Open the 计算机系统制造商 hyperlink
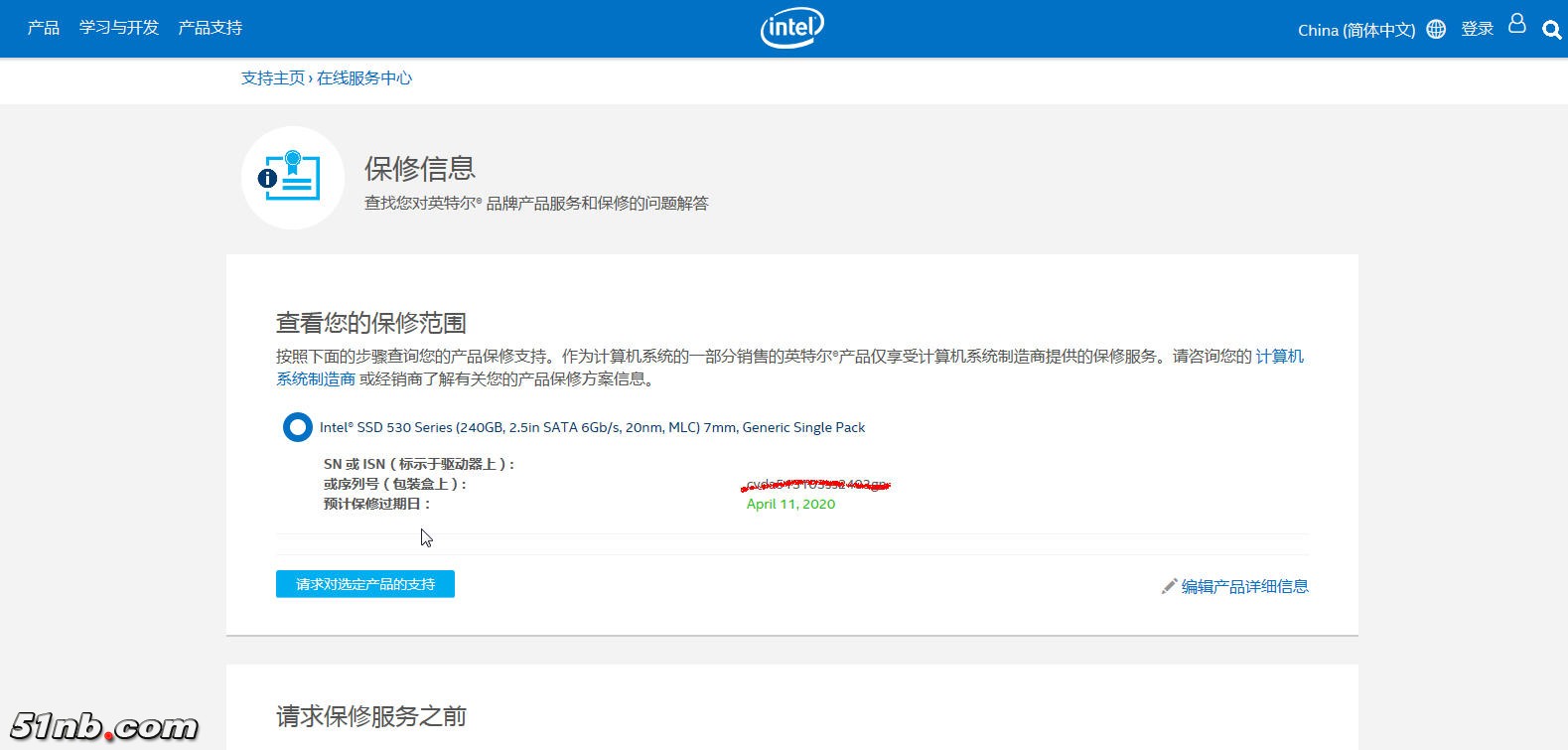 (1279, 356)
